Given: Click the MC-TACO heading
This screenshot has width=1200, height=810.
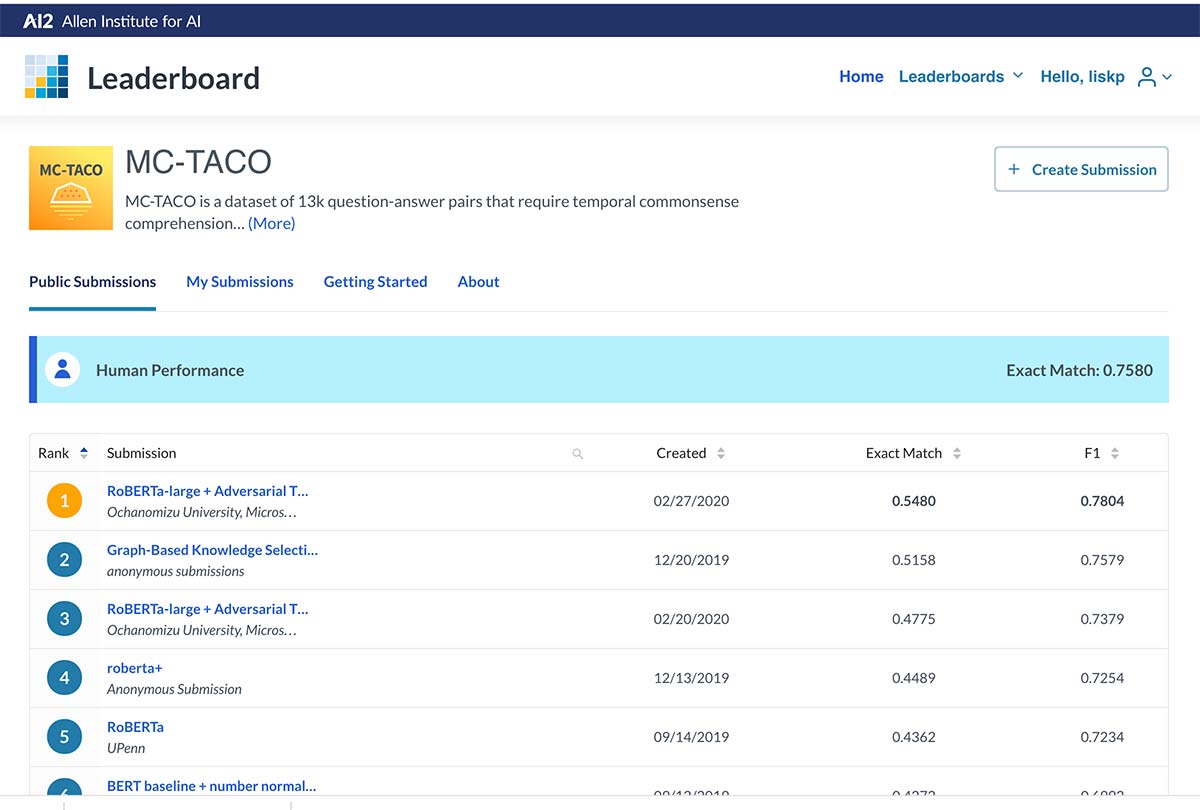Looking at the screenshot, I should point(198,162).
